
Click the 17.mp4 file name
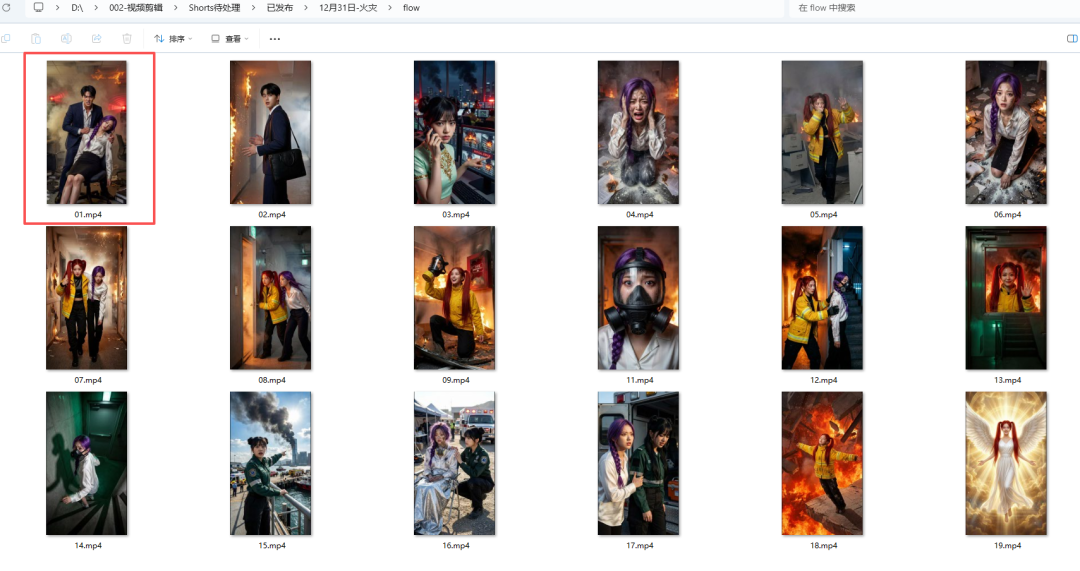coord(640,546)
